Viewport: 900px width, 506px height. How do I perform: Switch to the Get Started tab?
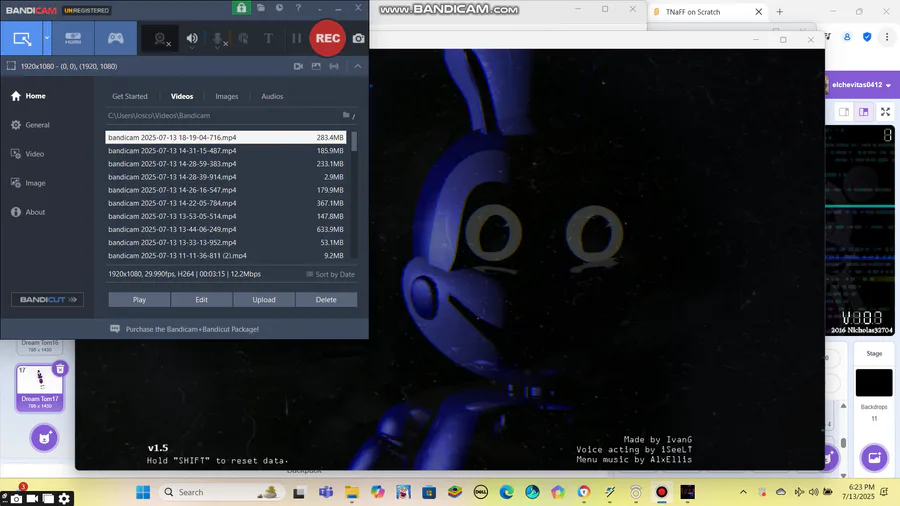click(x=130, y=96)
